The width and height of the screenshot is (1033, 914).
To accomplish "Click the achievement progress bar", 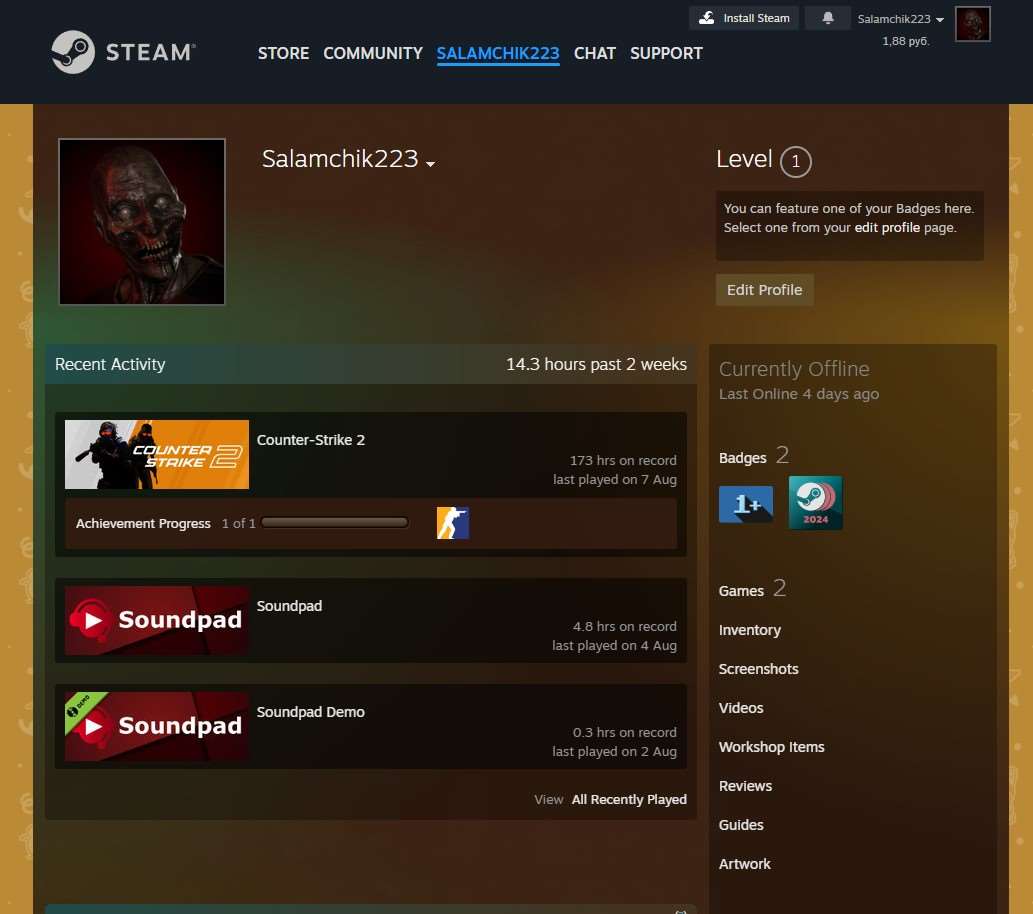I will 335,523.
